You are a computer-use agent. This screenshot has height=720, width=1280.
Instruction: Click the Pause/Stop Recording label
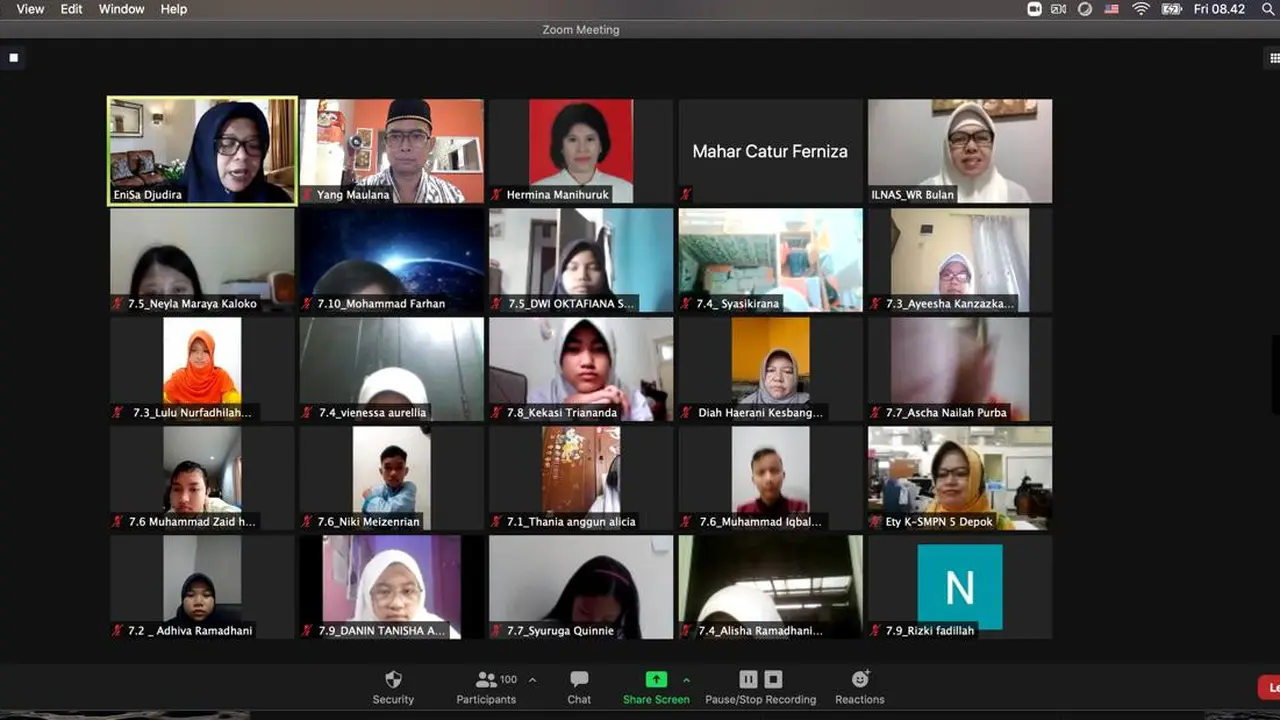click(x=761, y=700)
